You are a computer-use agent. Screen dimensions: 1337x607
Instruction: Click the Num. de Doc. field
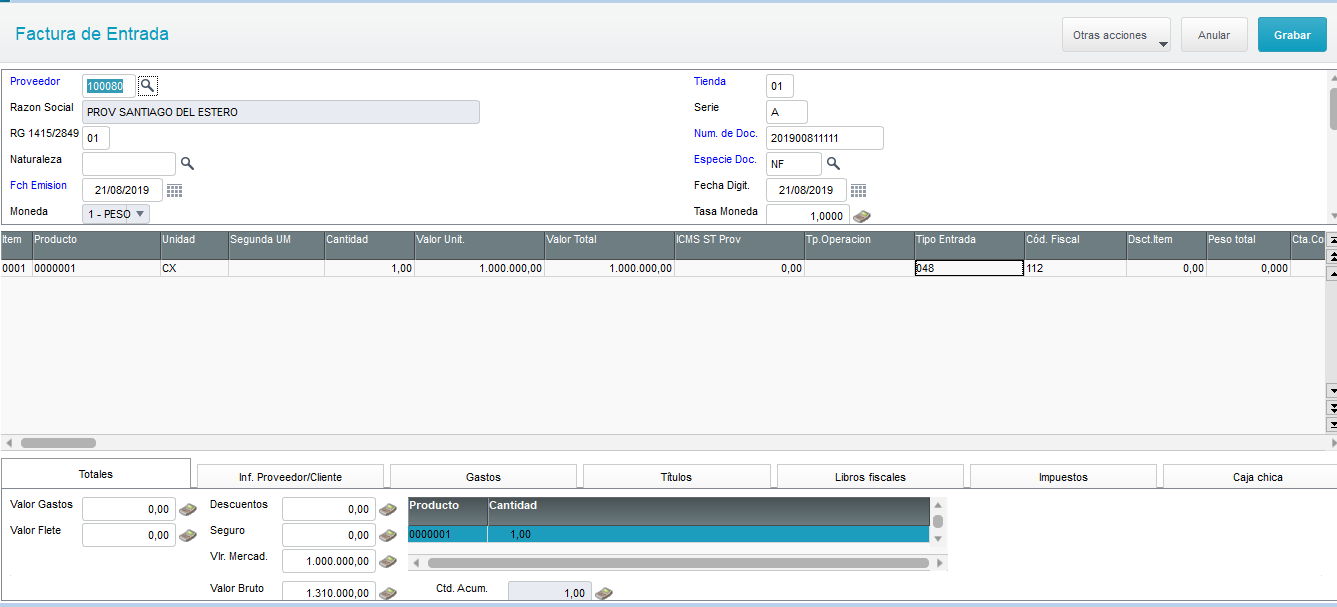(825, 138)
